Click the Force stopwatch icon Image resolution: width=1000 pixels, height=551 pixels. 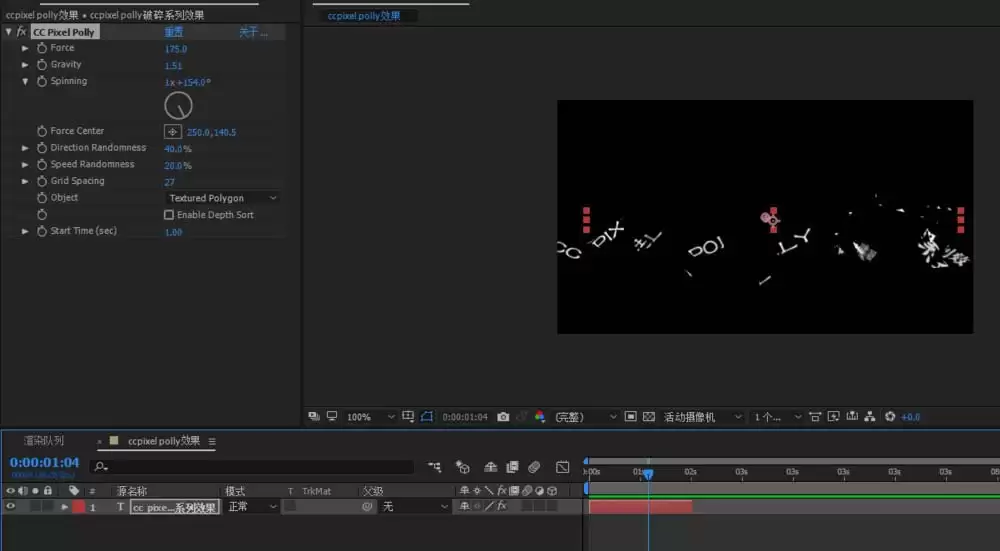pyautogui.click(x=42, y=48)
